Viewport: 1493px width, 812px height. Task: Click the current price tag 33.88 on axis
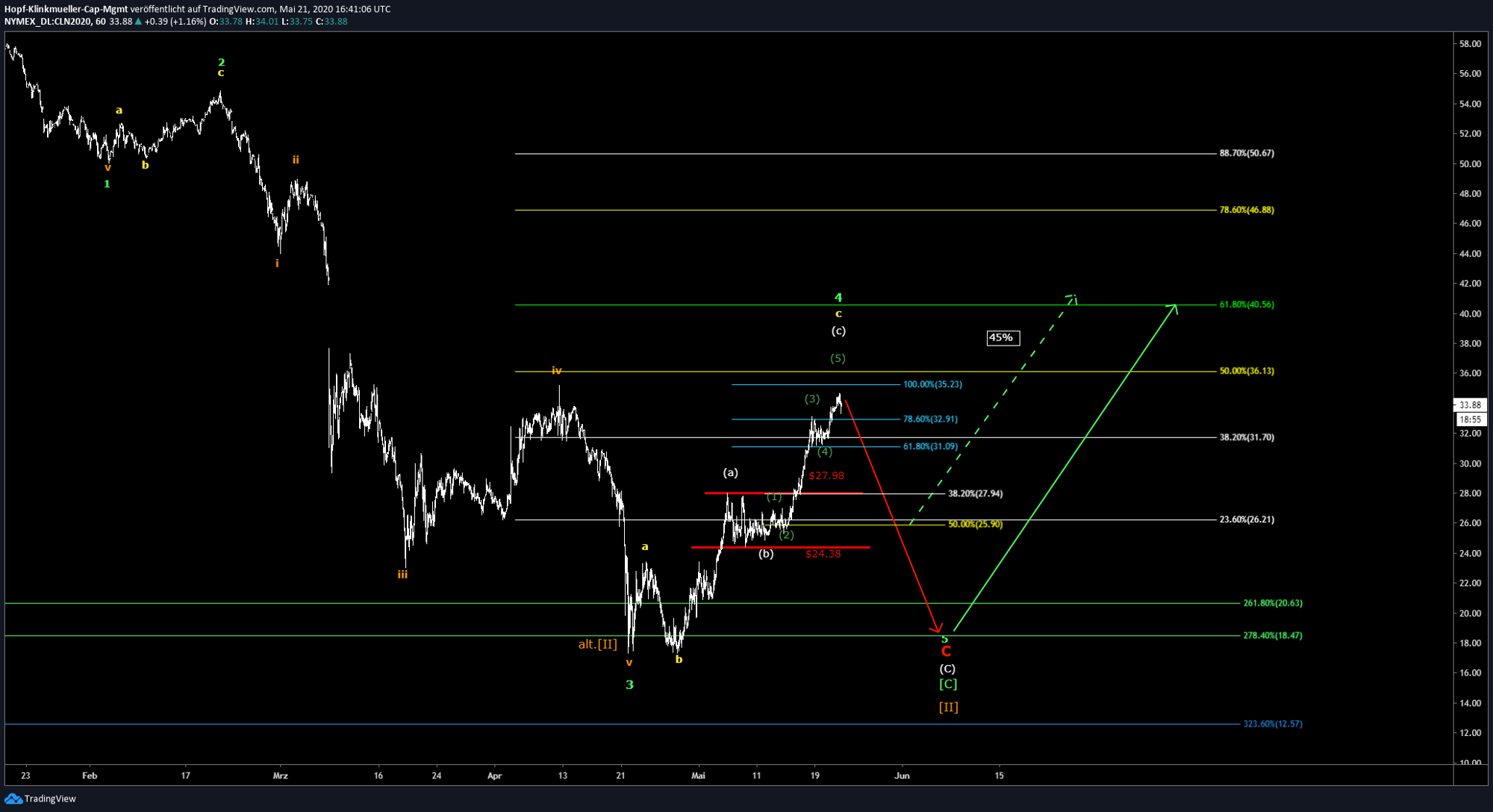(x=1470, y=405)
